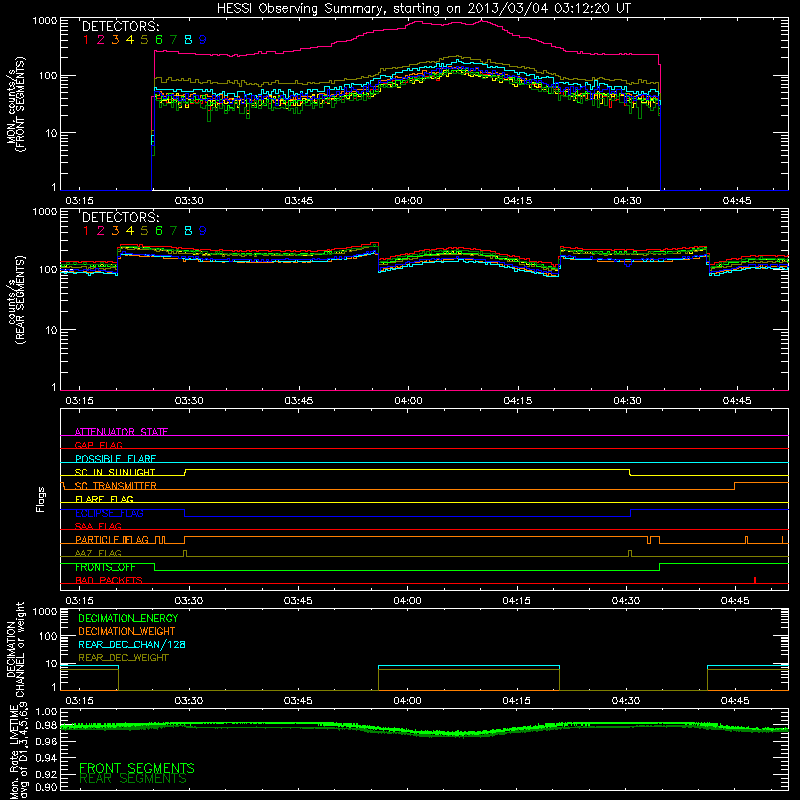The height and width of the screenshot is (800, 800).
Task: Click 04:00 tick under front segments plot
Action: pyautogui.click(x=408, y=201)
